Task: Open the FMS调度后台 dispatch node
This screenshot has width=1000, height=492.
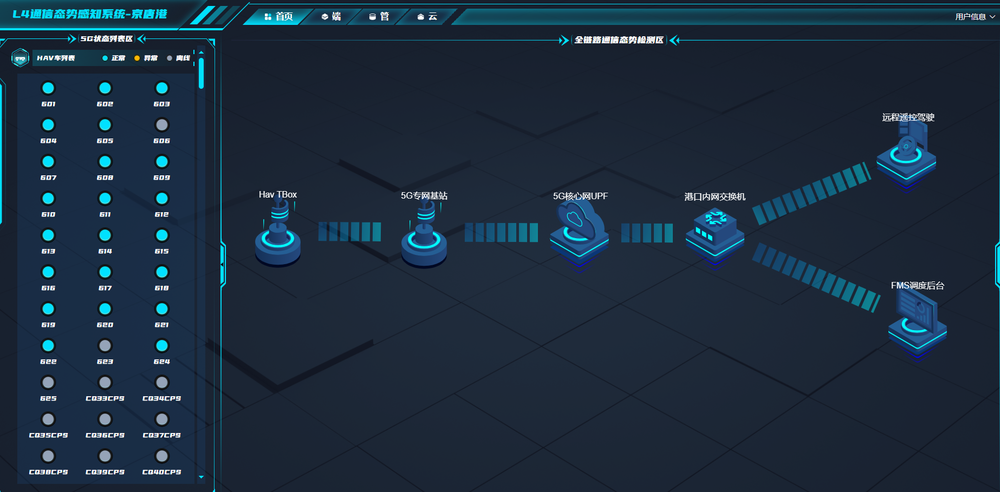Action: pos(917,327)
